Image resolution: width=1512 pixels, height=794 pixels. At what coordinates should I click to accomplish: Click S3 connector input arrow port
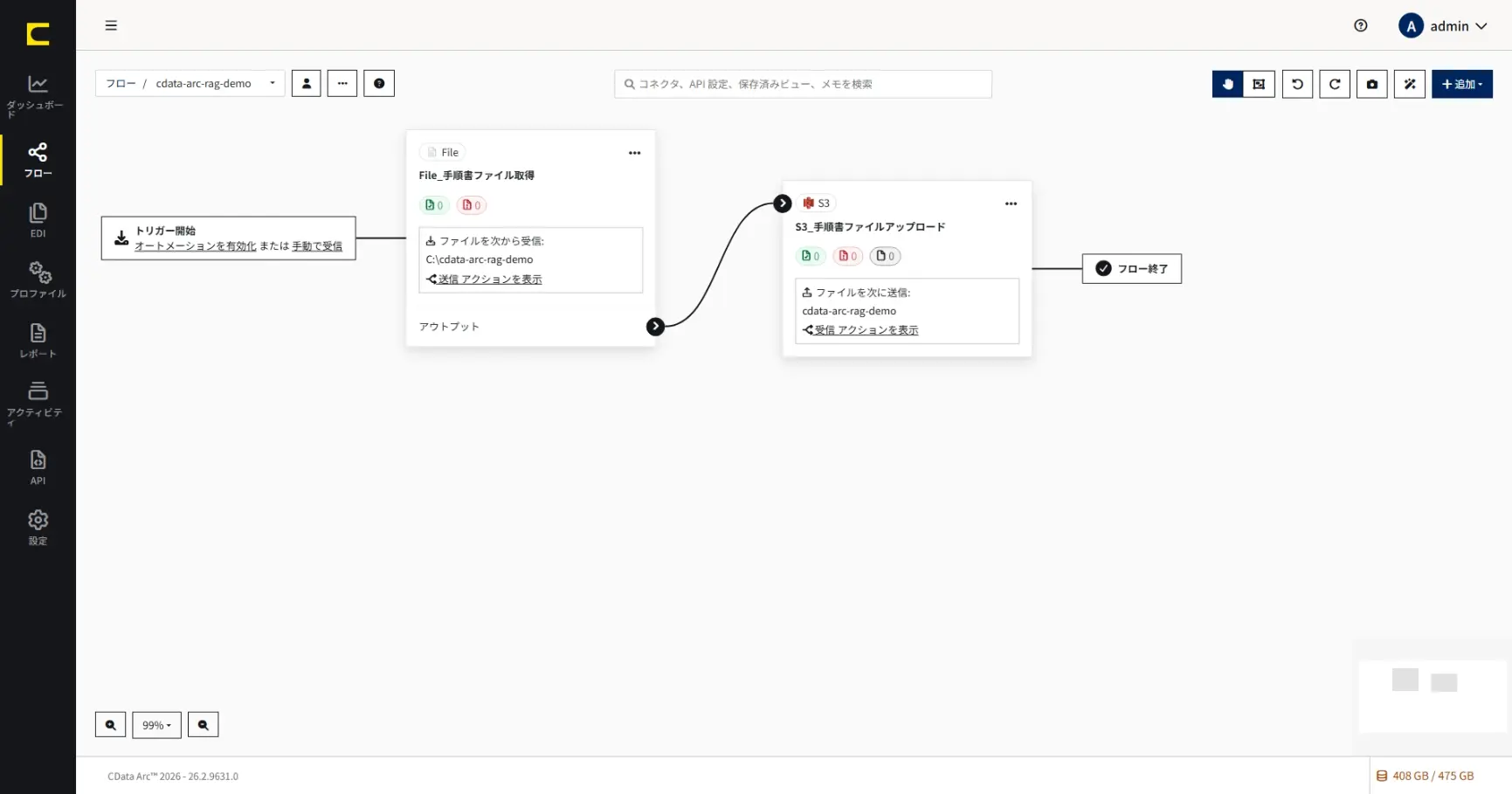pyautogui.click(x=783, y=204)
